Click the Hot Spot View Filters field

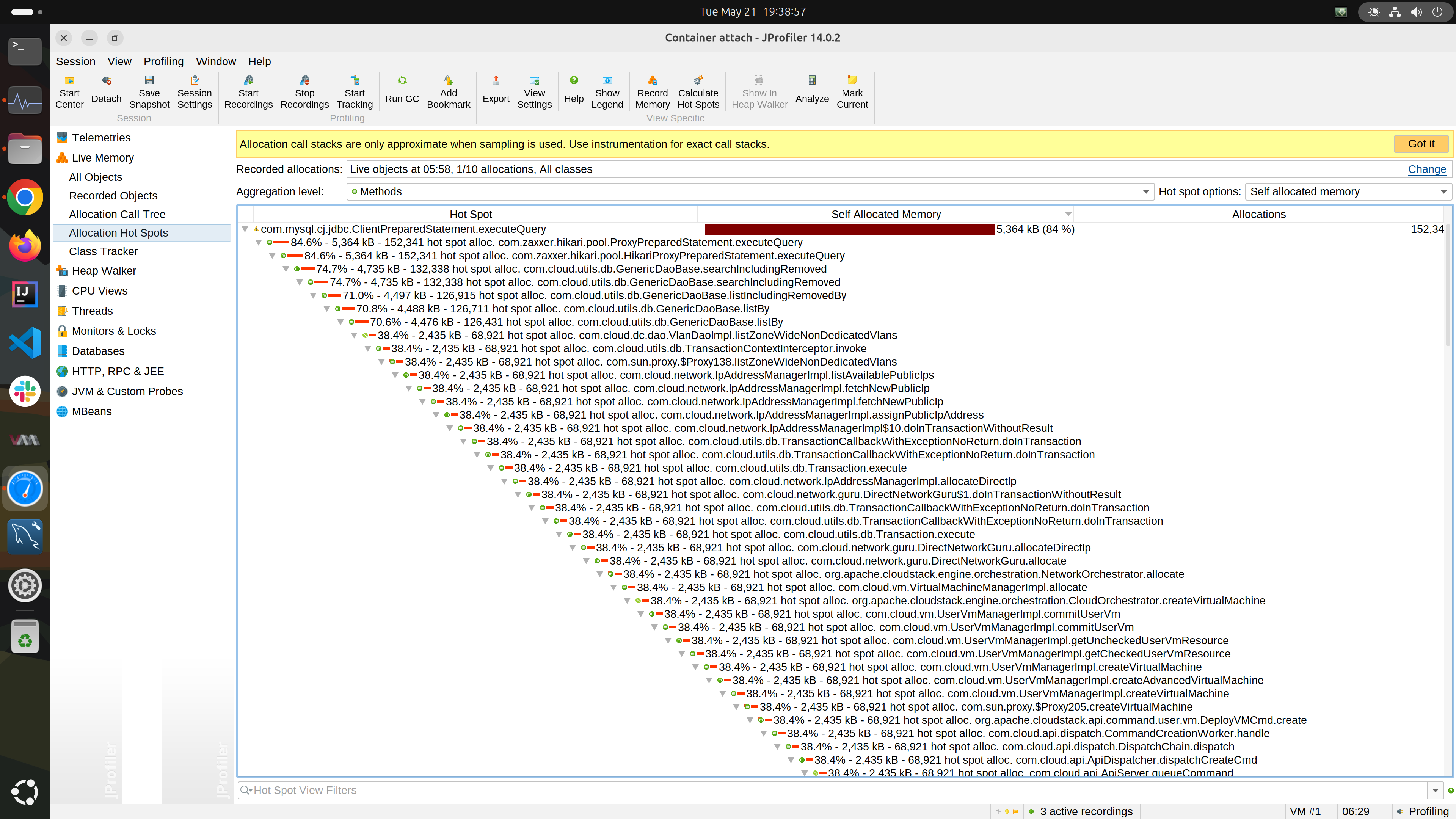click(x=831, y=790)
